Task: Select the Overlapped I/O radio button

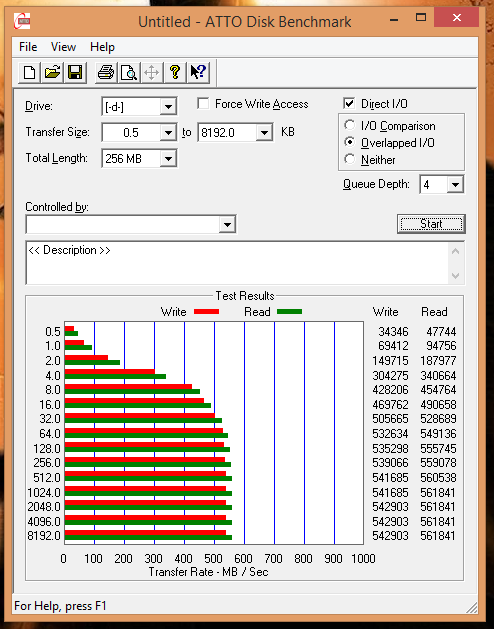Action: click(350, 142)
